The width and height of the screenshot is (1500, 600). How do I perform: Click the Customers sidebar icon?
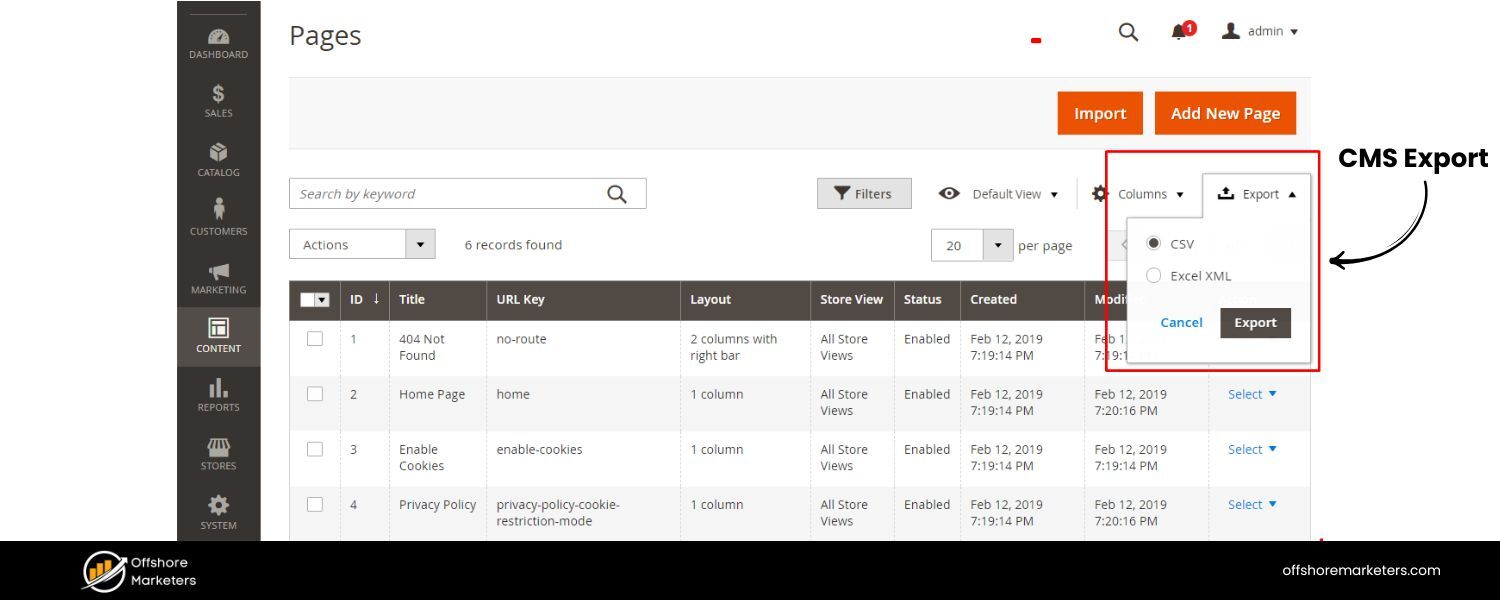pyautogui.click(x=218, y=212)
